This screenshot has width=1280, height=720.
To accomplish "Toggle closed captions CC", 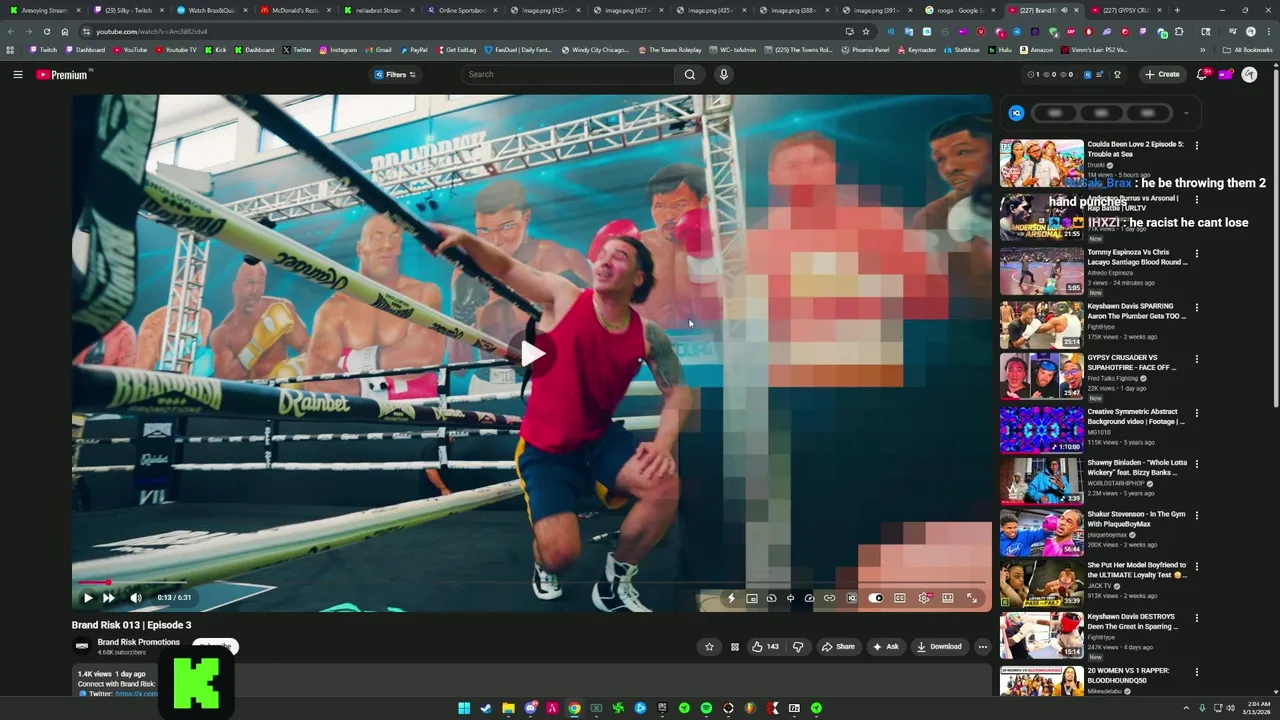I will pyautogui.click(x=900, y=598).
